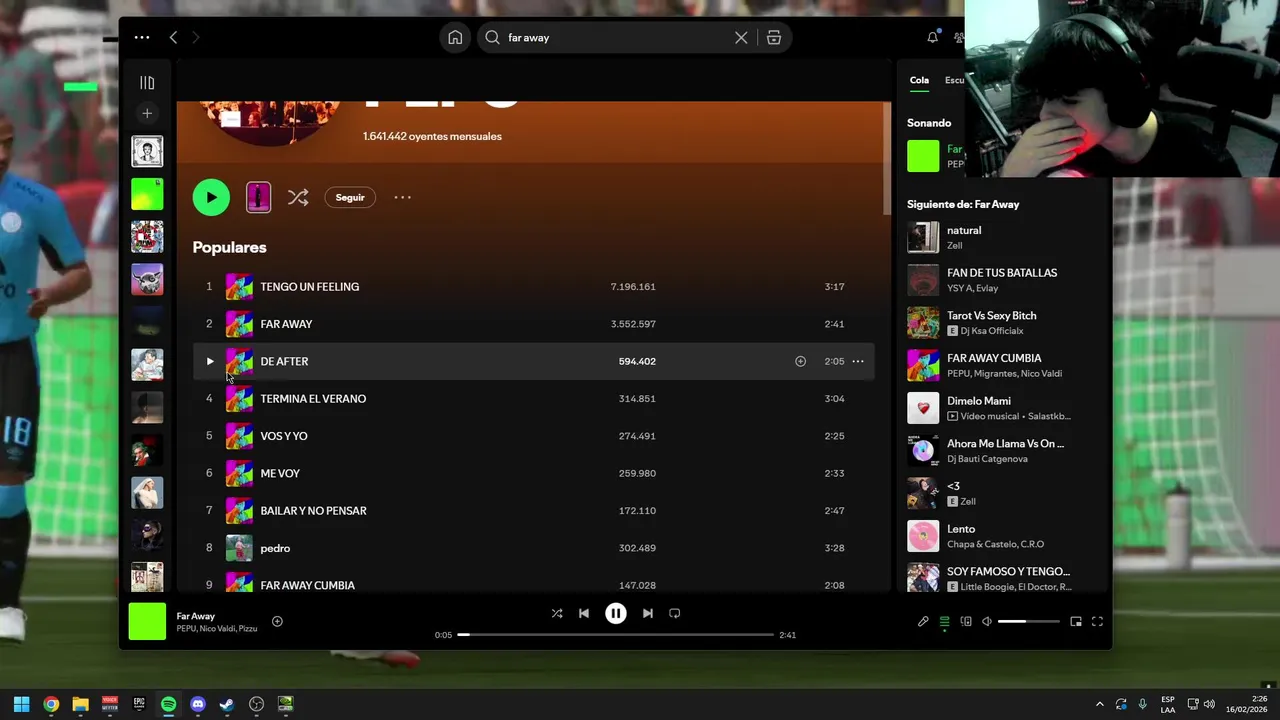Viewport: 1280px width, 720px height.
Task: Open Epic Games Launcher from the taskbar
Action: tap(139, 704)
